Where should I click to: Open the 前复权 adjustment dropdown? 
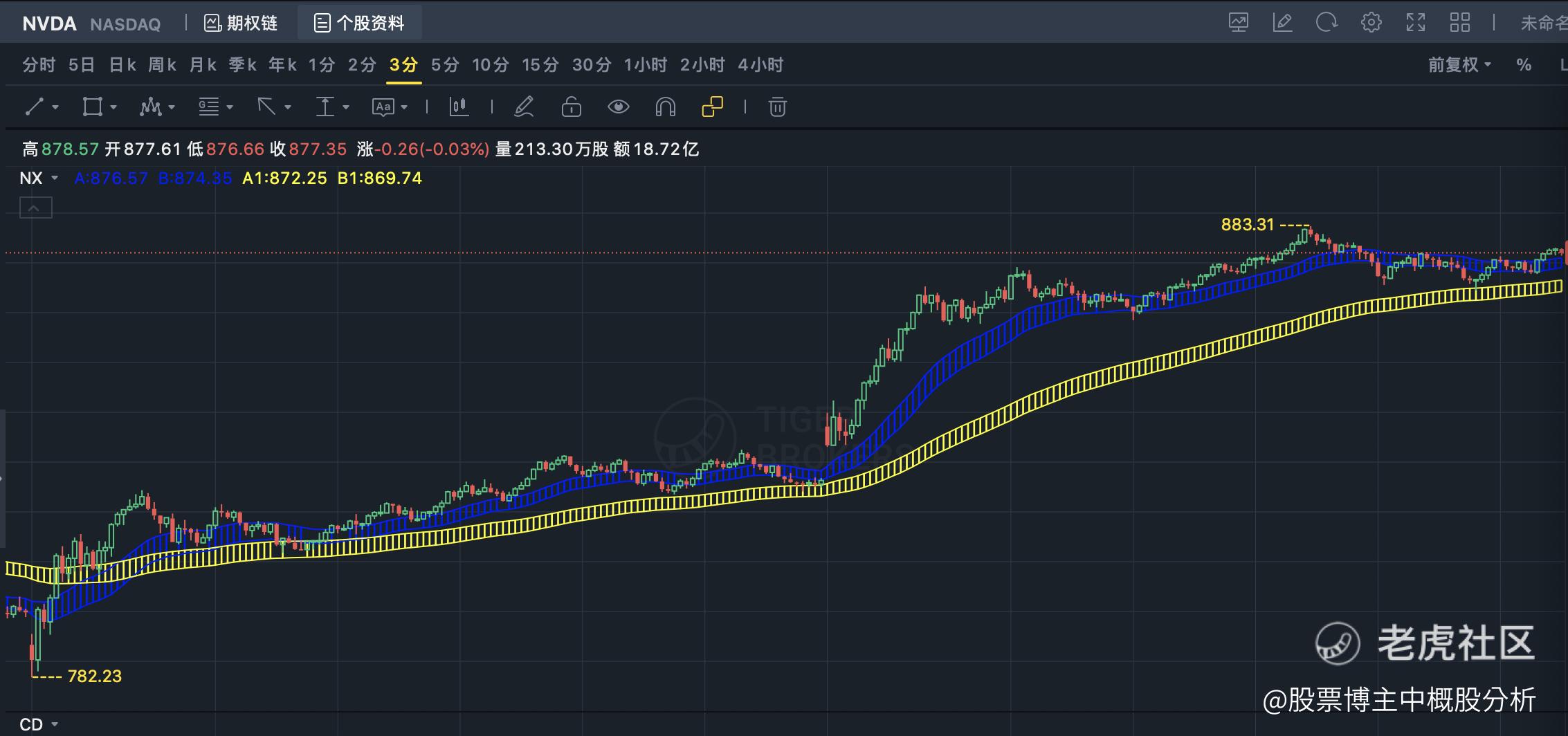[1460, 65]
